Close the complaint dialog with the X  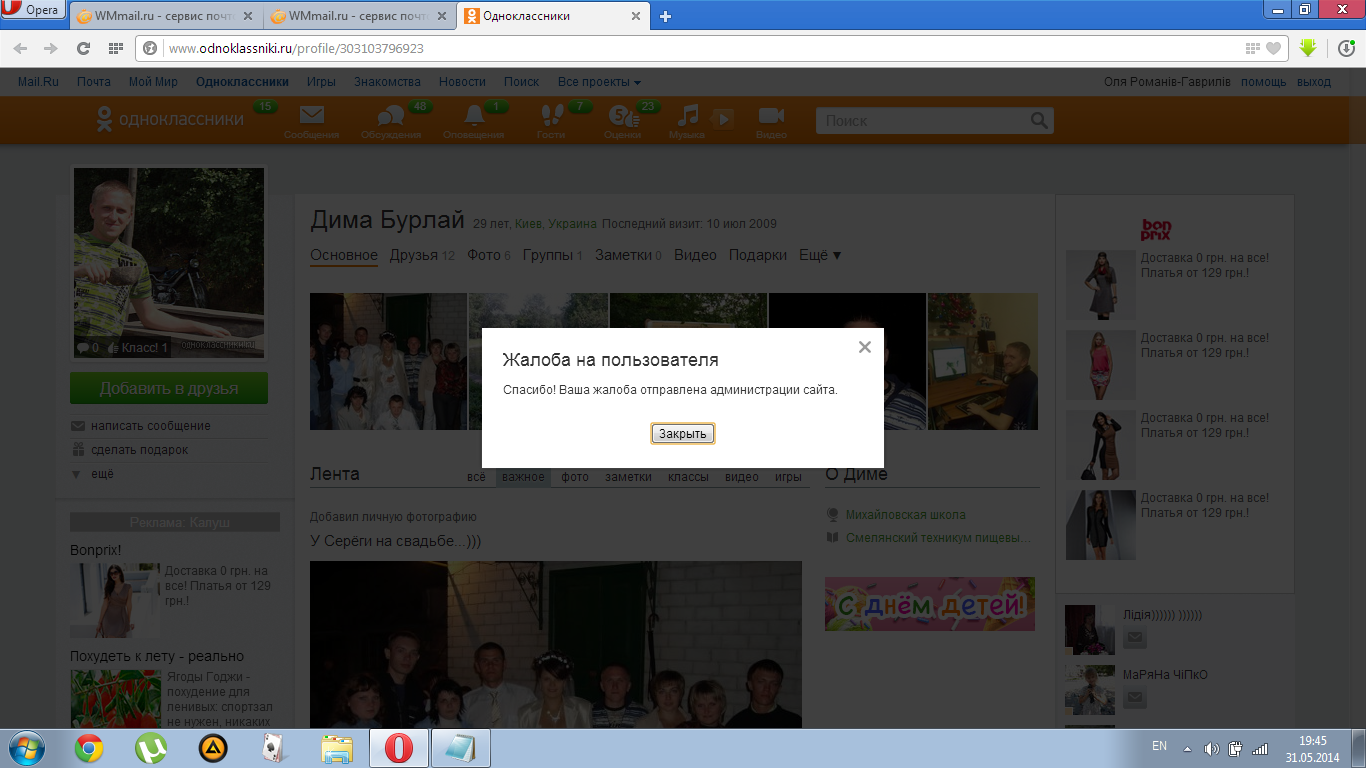point(865,347)
